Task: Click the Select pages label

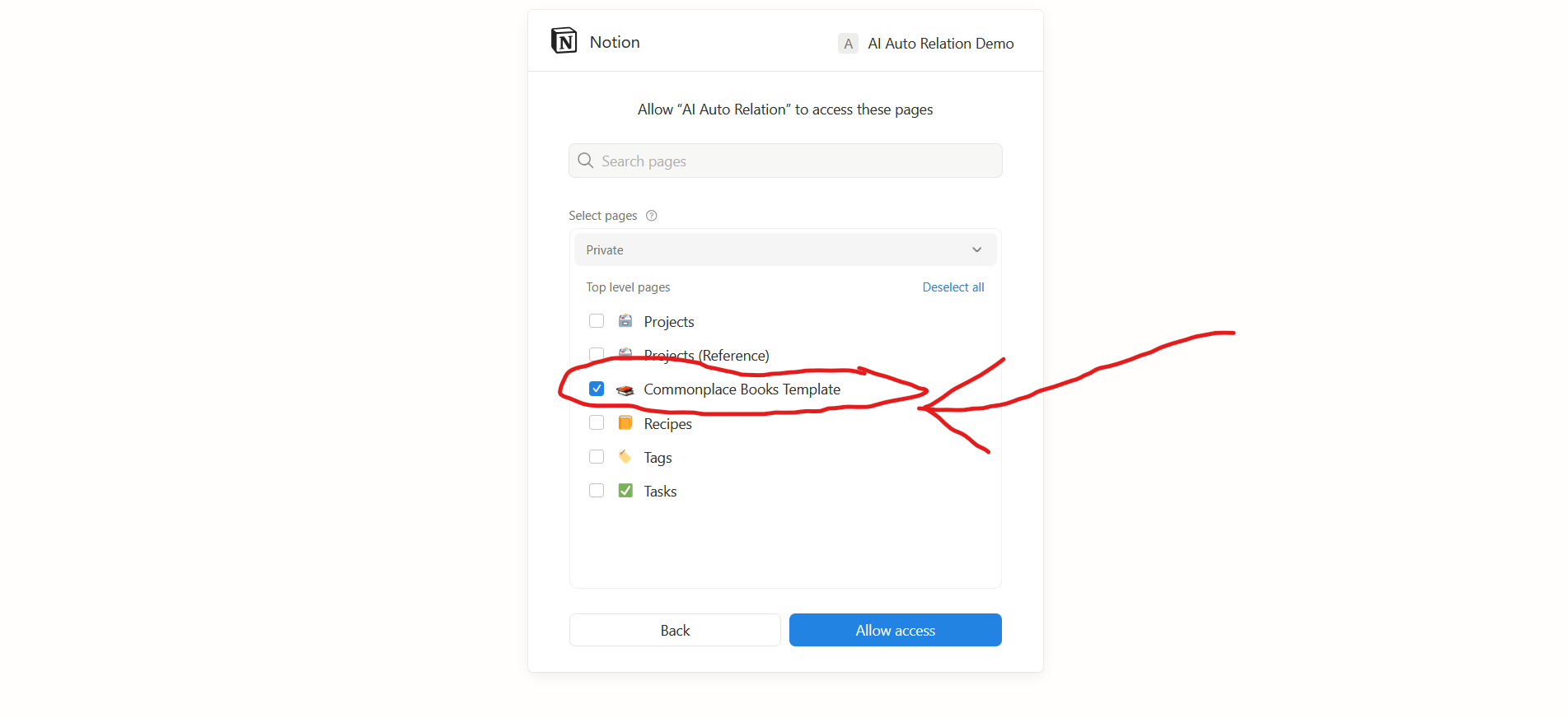Action: (x=602, y=216)
